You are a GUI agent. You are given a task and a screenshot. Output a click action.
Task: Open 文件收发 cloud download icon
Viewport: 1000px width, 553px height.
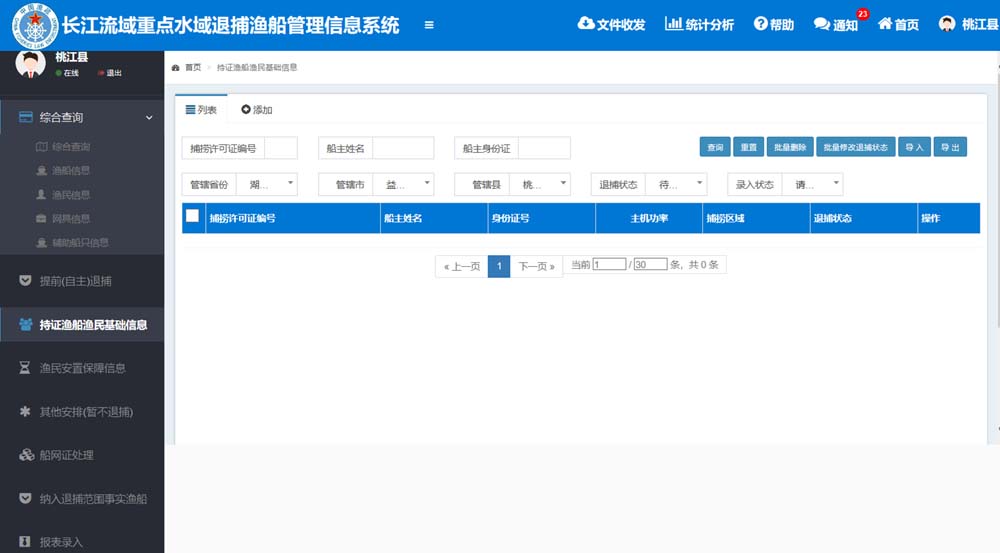585,24
